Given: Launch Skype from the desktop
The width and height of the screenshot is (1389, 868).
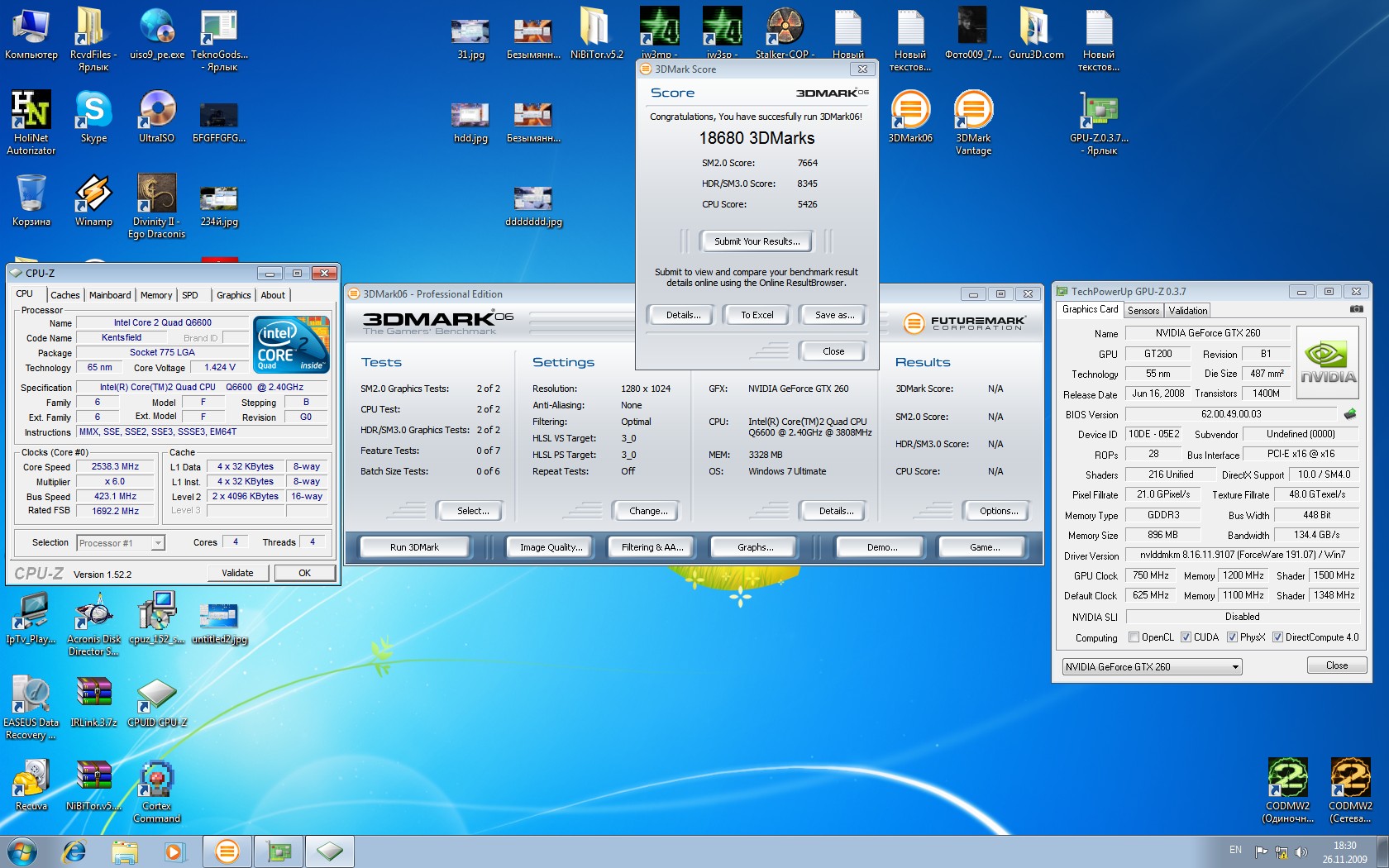Looking at the screenshot, I should click(93, 117).
